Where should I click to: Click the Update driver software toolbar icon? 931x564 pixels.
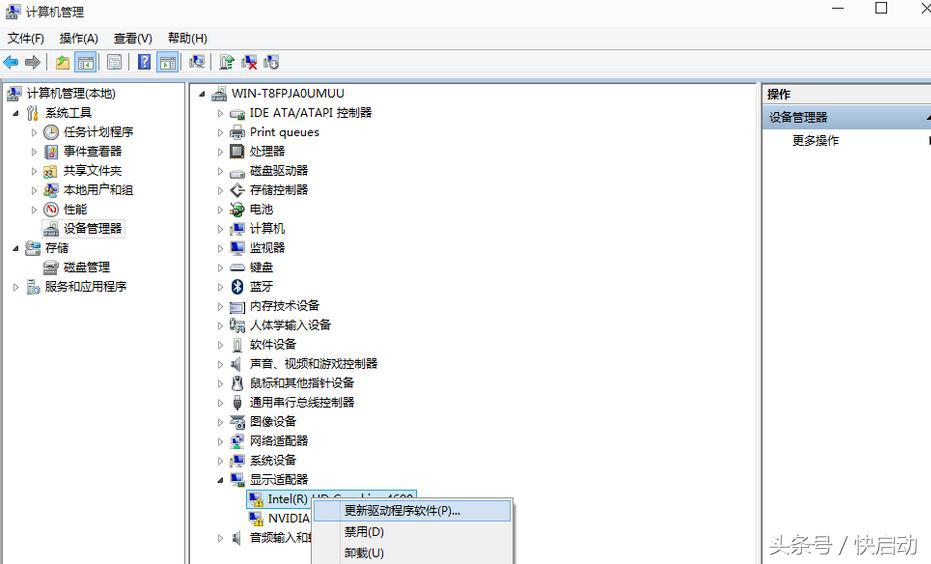(x=226, y=62)
